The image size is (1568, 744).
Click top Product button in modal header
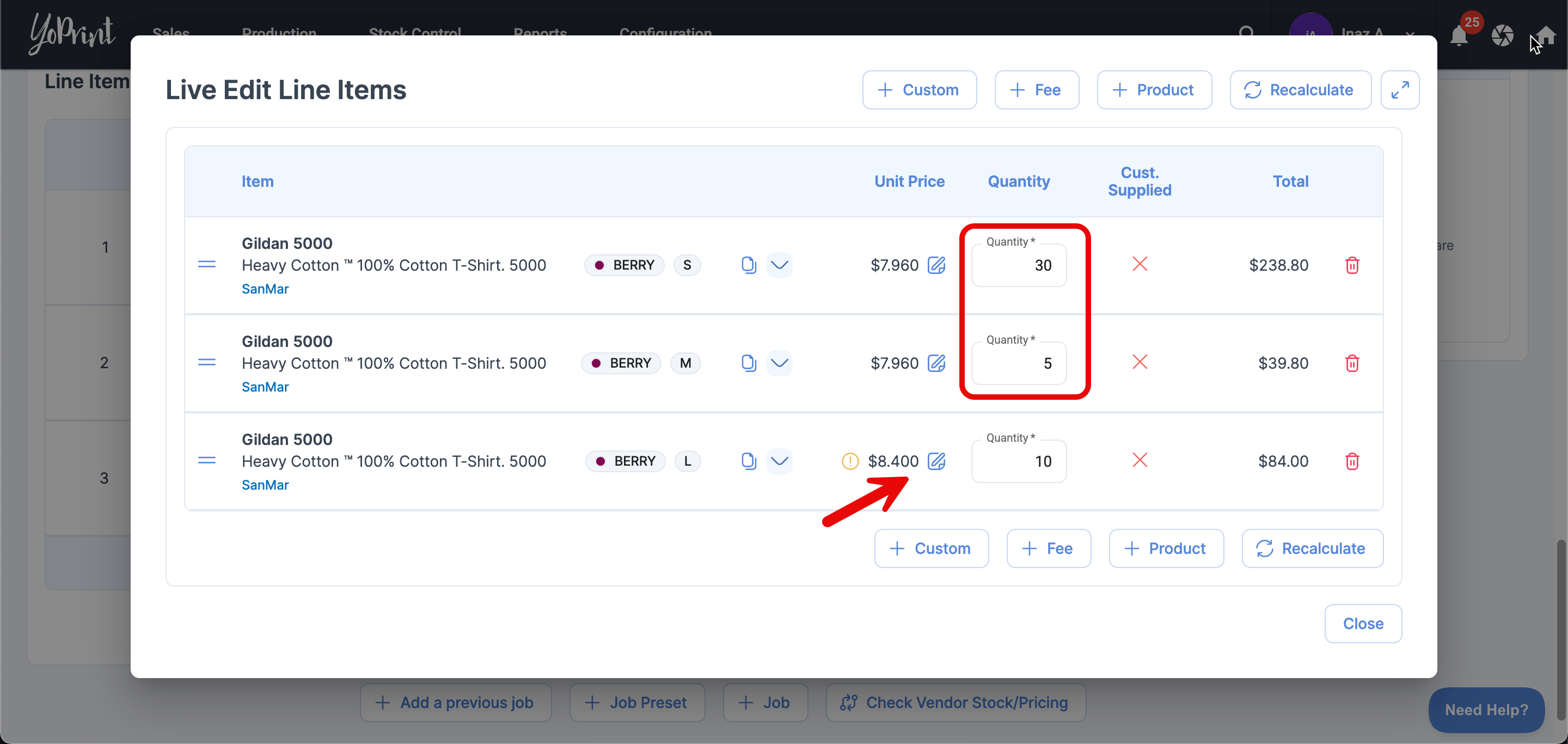coord(1154,90)
